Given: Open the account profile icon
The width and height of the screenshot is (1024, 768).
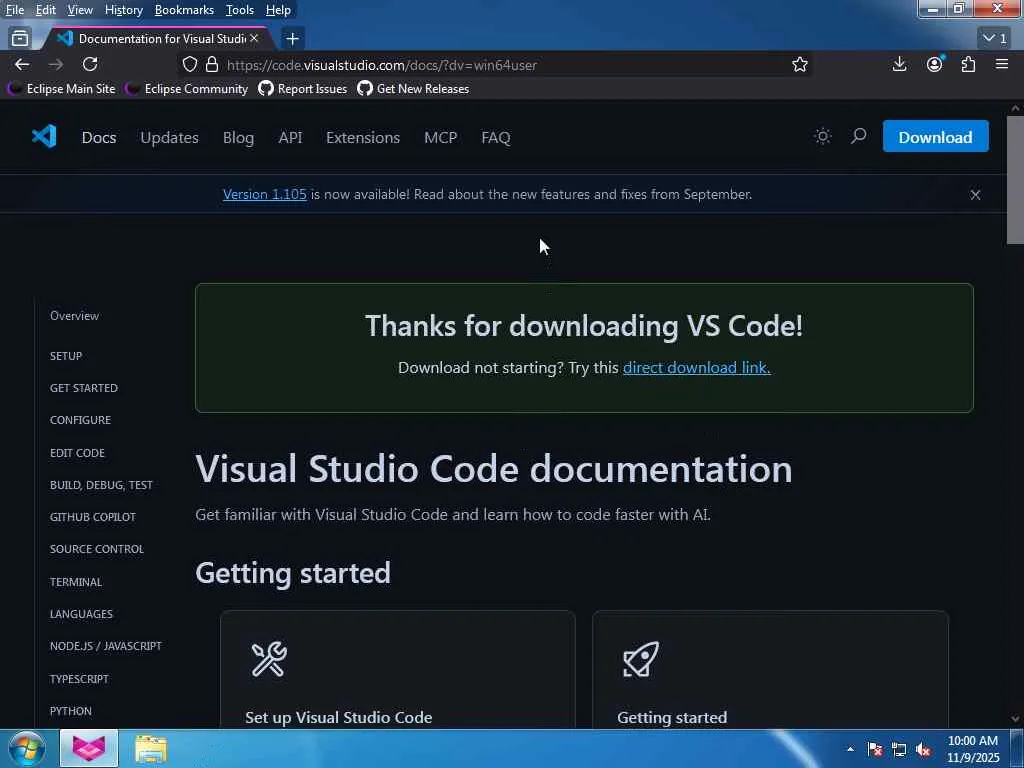Looking at the screenshot, I should pos(935,64).
